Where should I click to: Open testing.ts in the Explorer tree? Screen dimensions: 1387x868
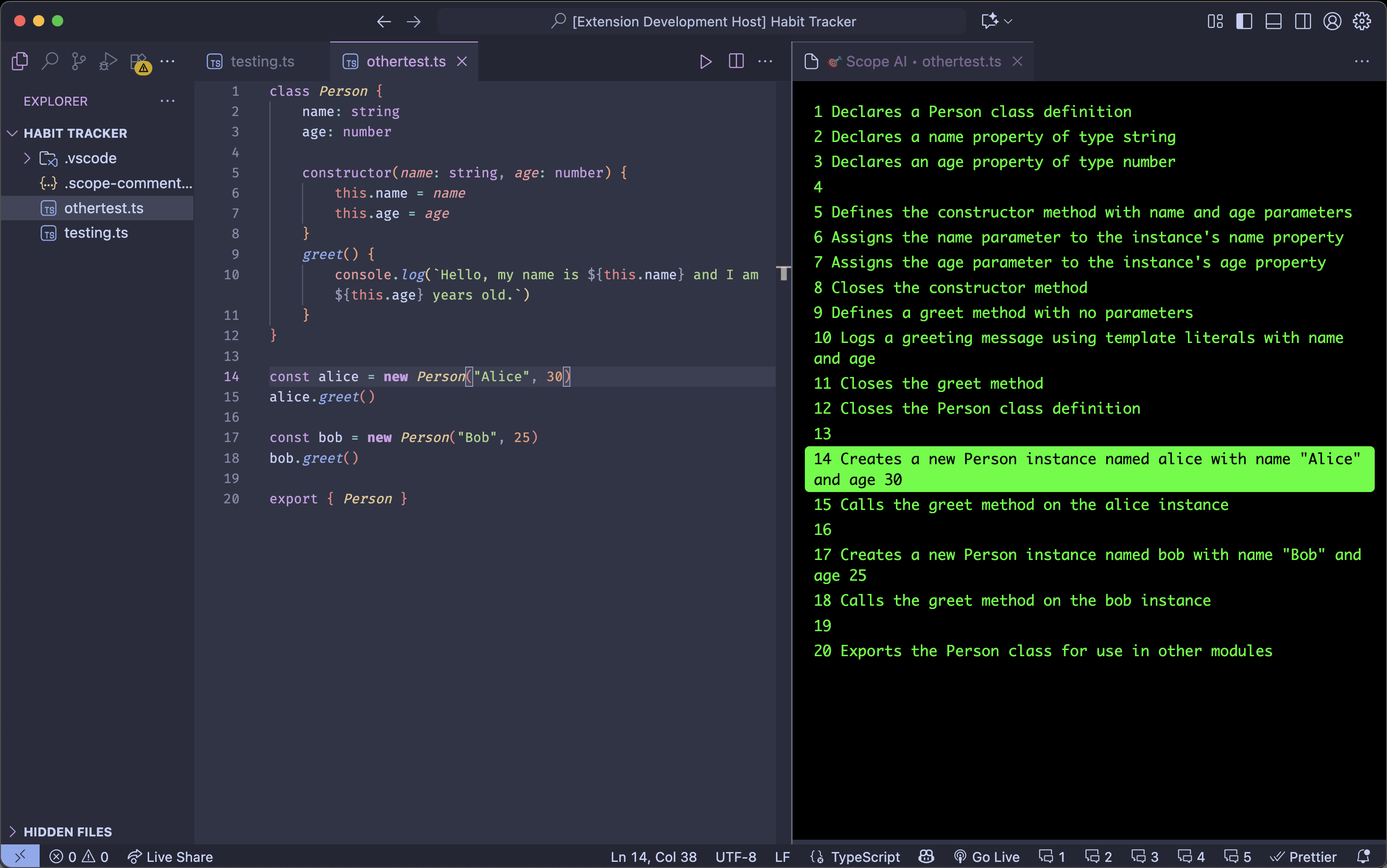[x=96, y=233]
